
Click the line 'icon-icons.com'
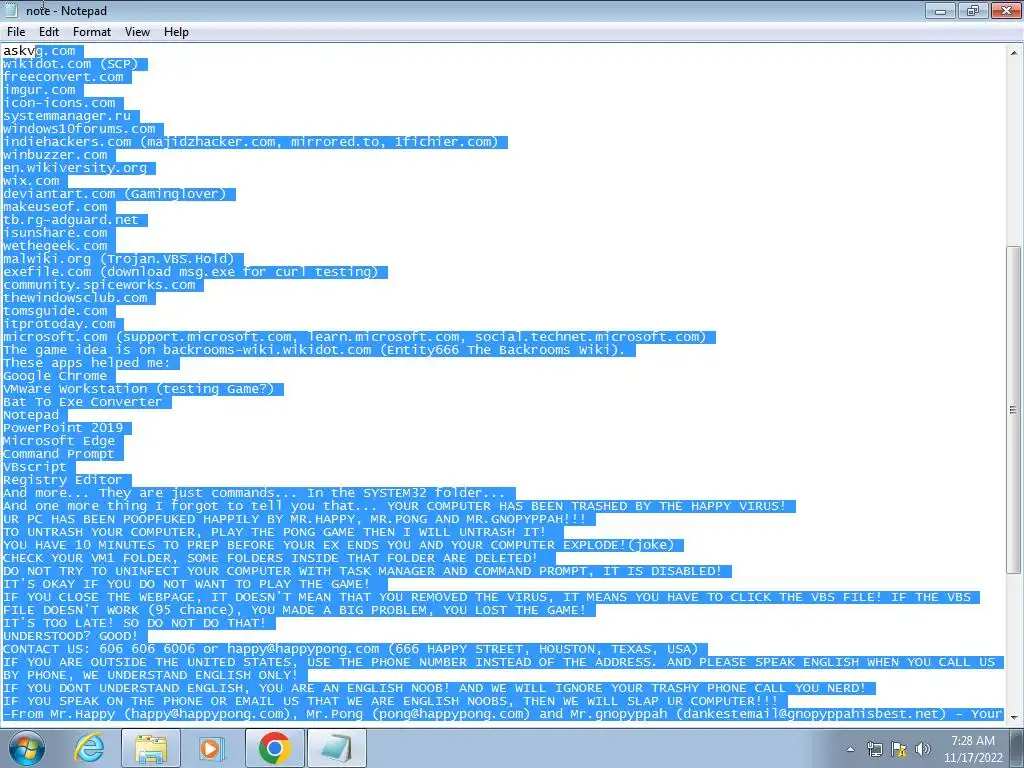click(59, 103)
